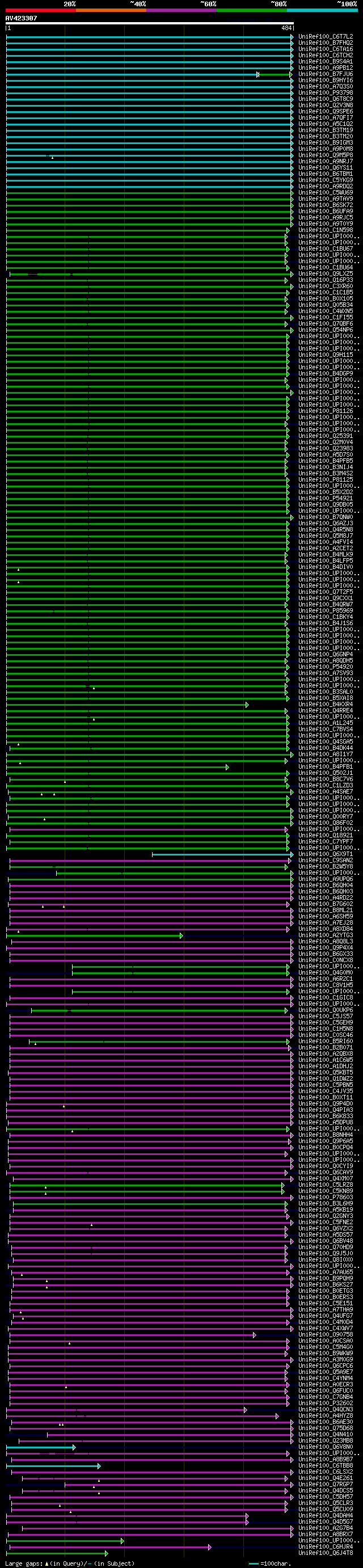
Task: Open hit label UniRef100_Q5KBT5
Action: pos(325,1072)
